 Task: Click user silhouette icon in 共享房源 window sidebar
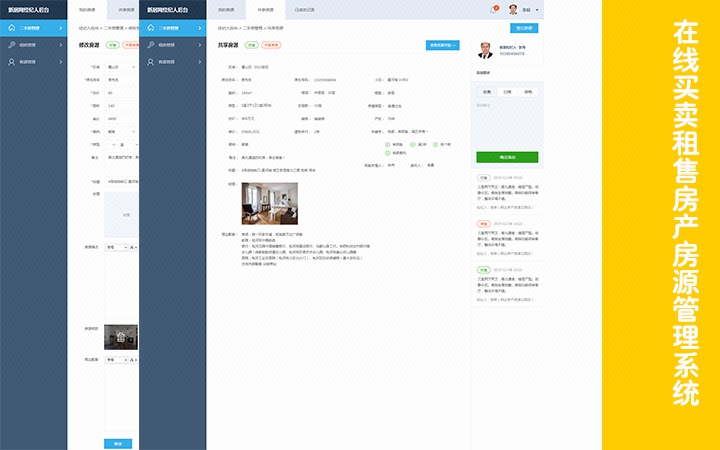click(x=151, y=62)
